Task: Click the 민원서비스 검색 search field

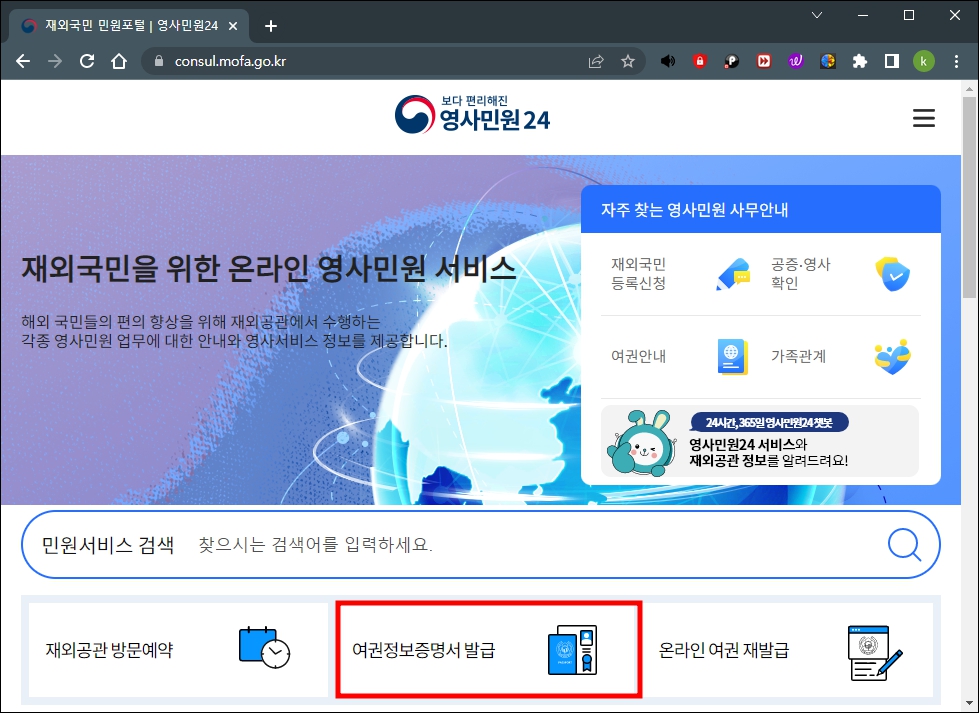Action: 400,544
